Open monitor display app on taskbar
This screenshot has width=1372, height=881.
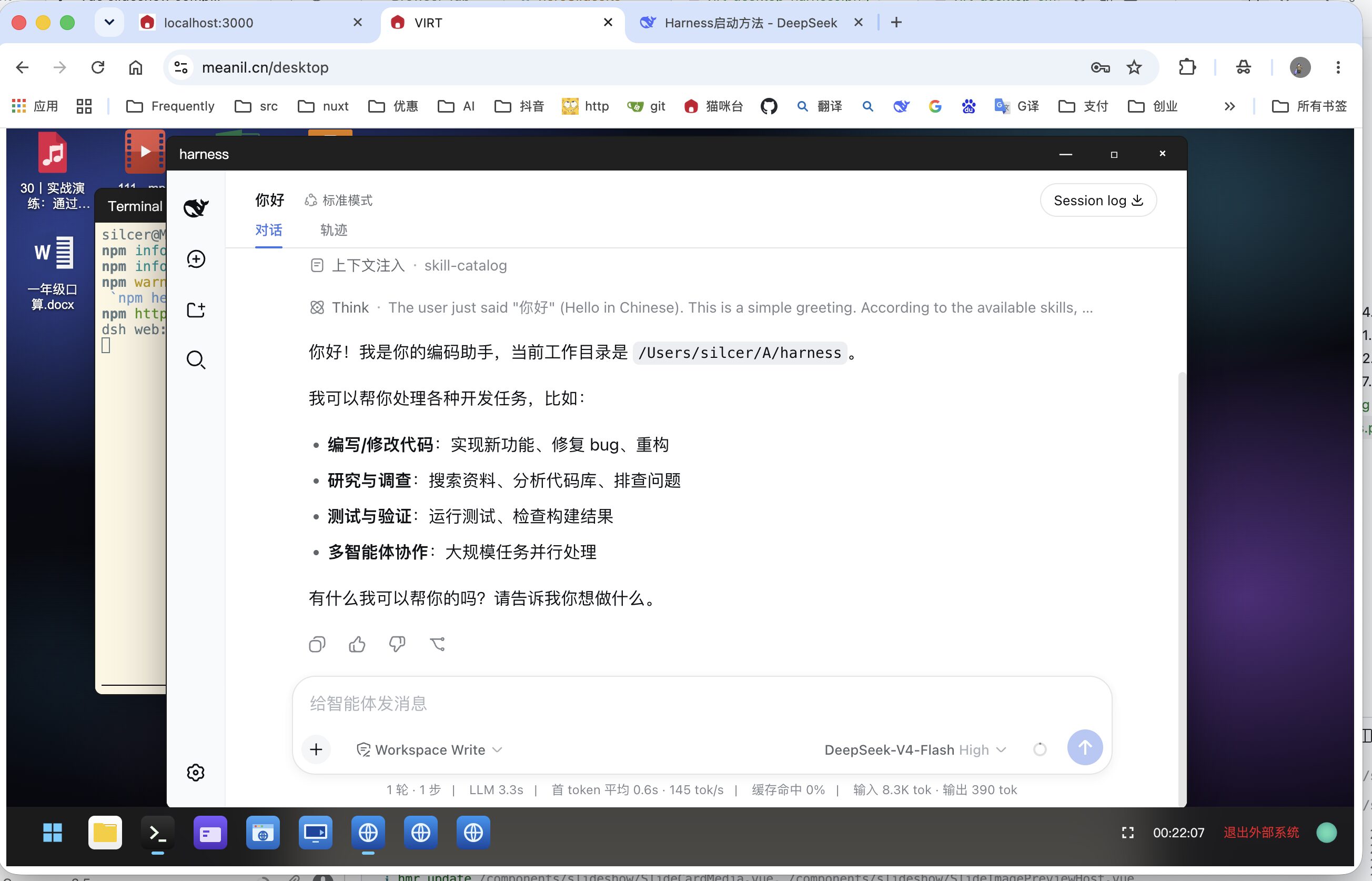316,833
